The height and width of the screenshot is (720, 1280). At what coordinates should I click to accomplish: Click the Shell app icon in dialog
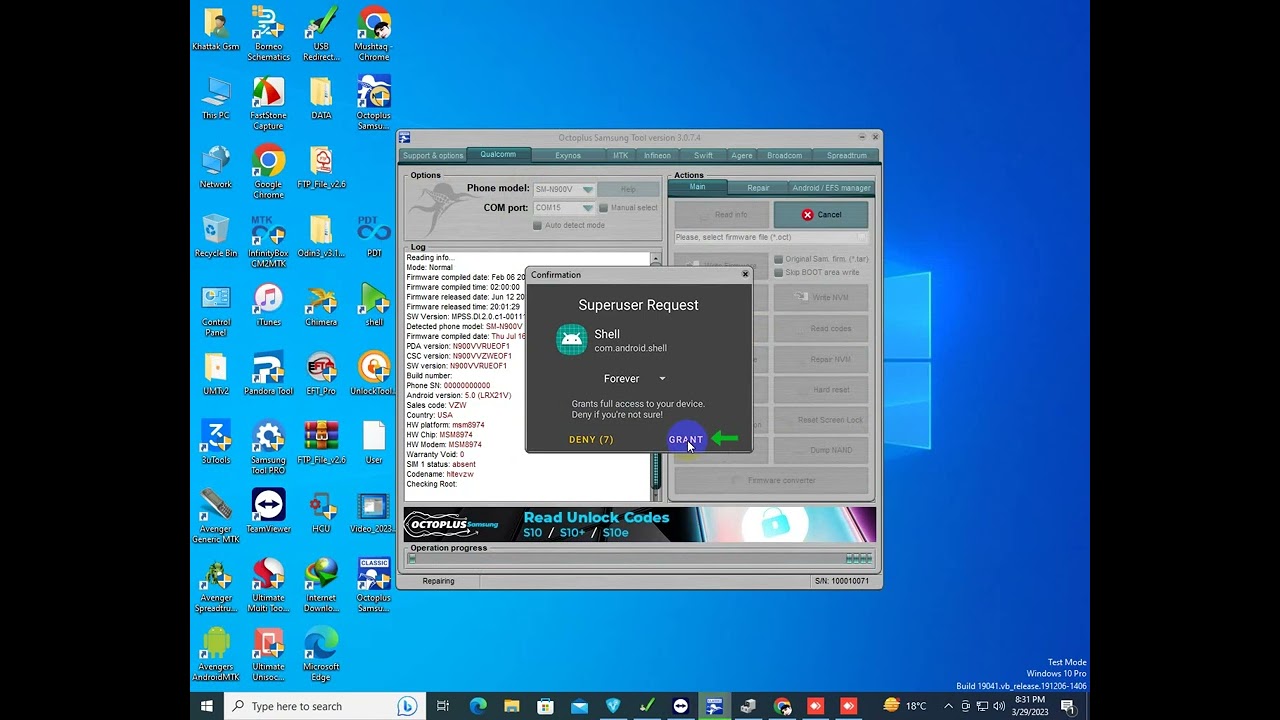pos(571,340)
